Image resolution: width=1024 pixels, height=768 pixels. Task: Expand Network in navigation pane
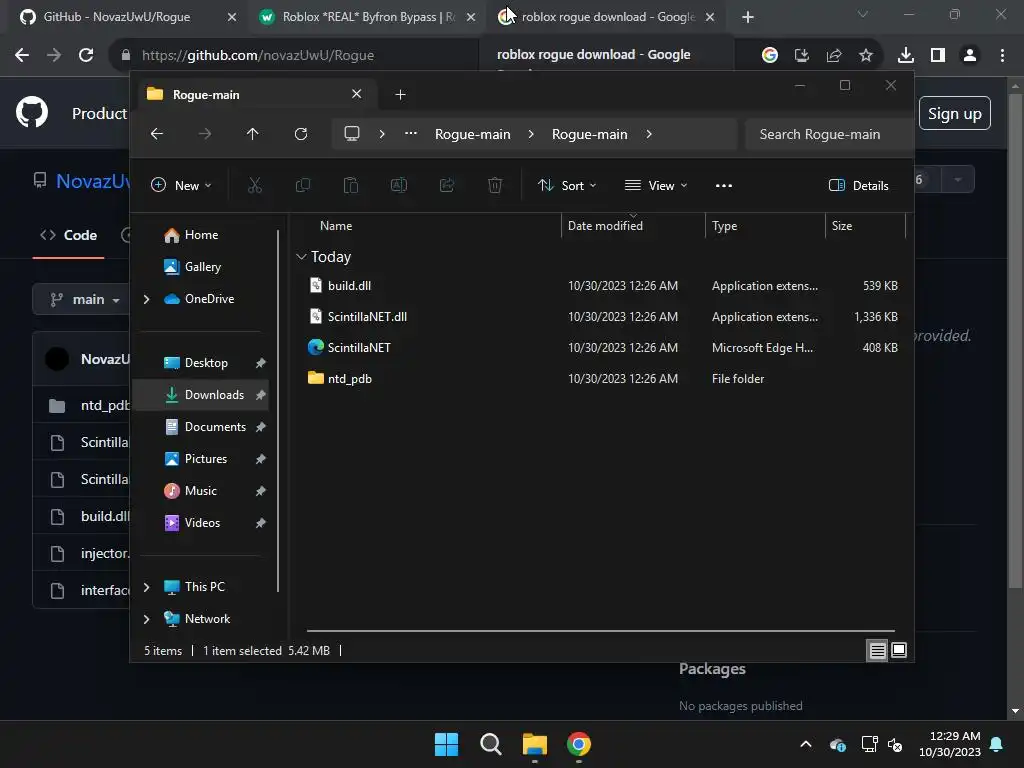click(x=146, y=619)
